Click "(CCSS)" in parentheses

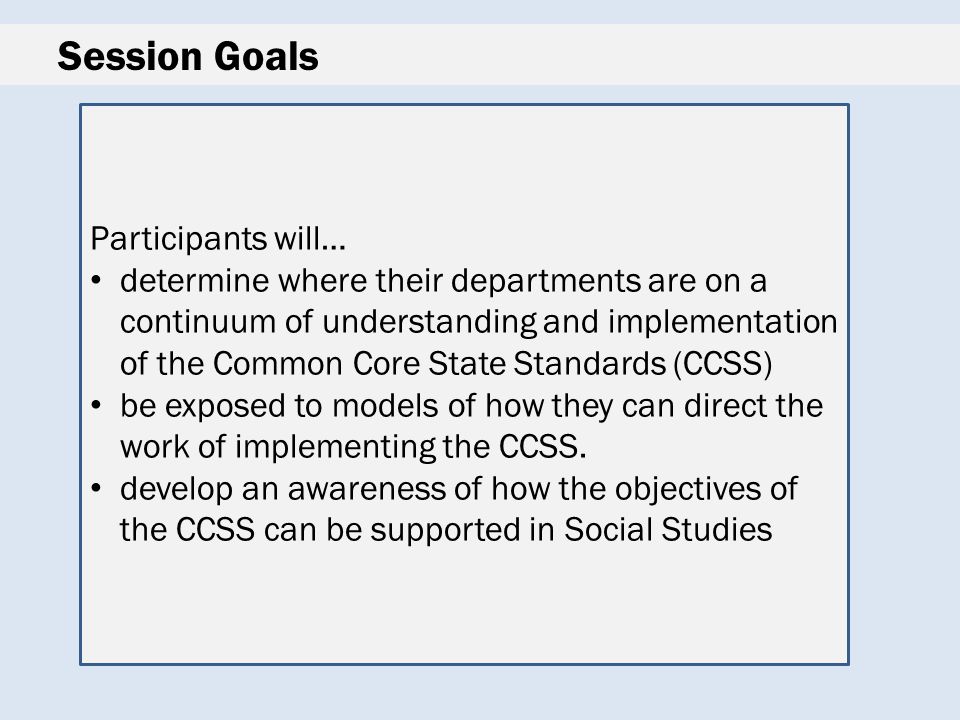723,364
